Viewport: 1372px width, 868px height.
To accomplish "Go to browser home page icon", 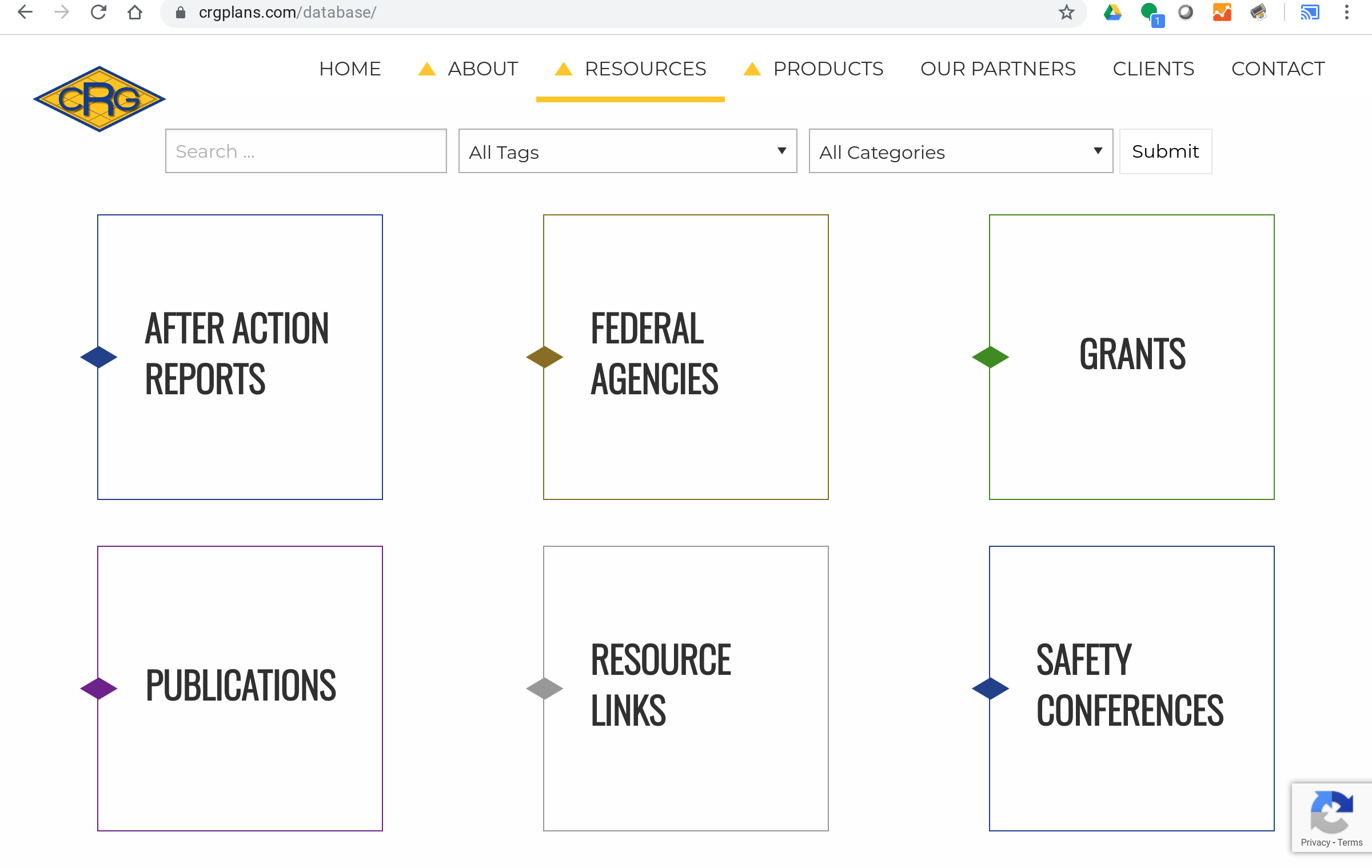I will [135, 12].
